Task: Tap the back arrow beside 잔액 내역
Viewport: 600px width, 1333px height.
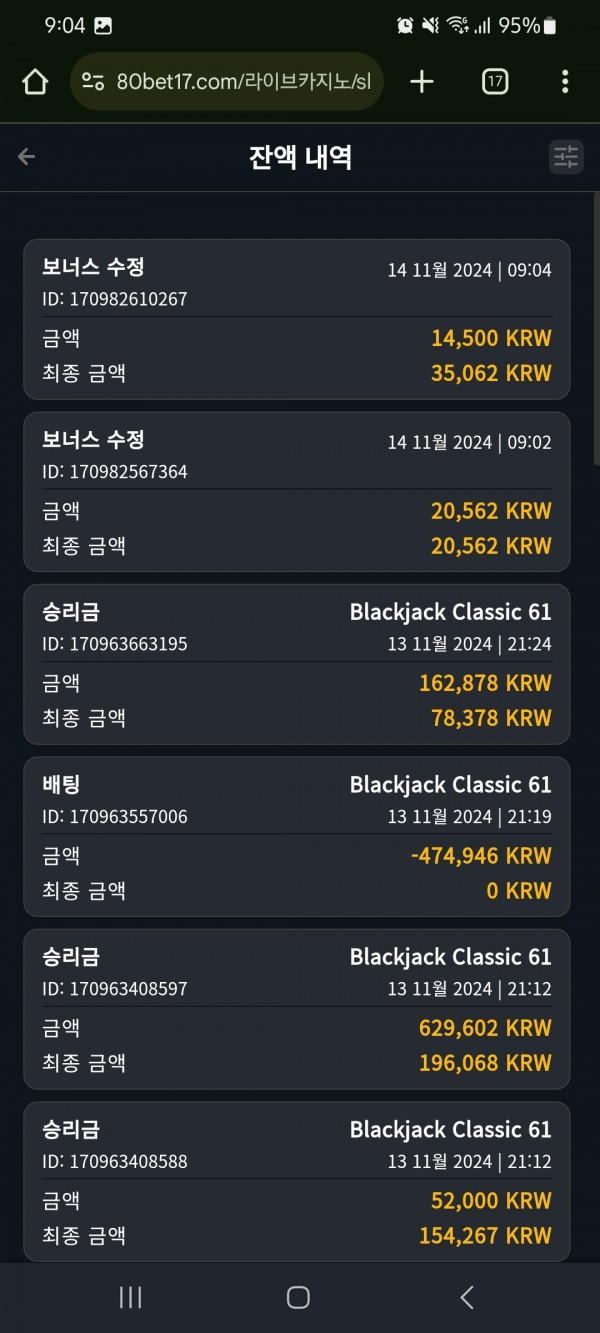Action: [x=27, y=157]
